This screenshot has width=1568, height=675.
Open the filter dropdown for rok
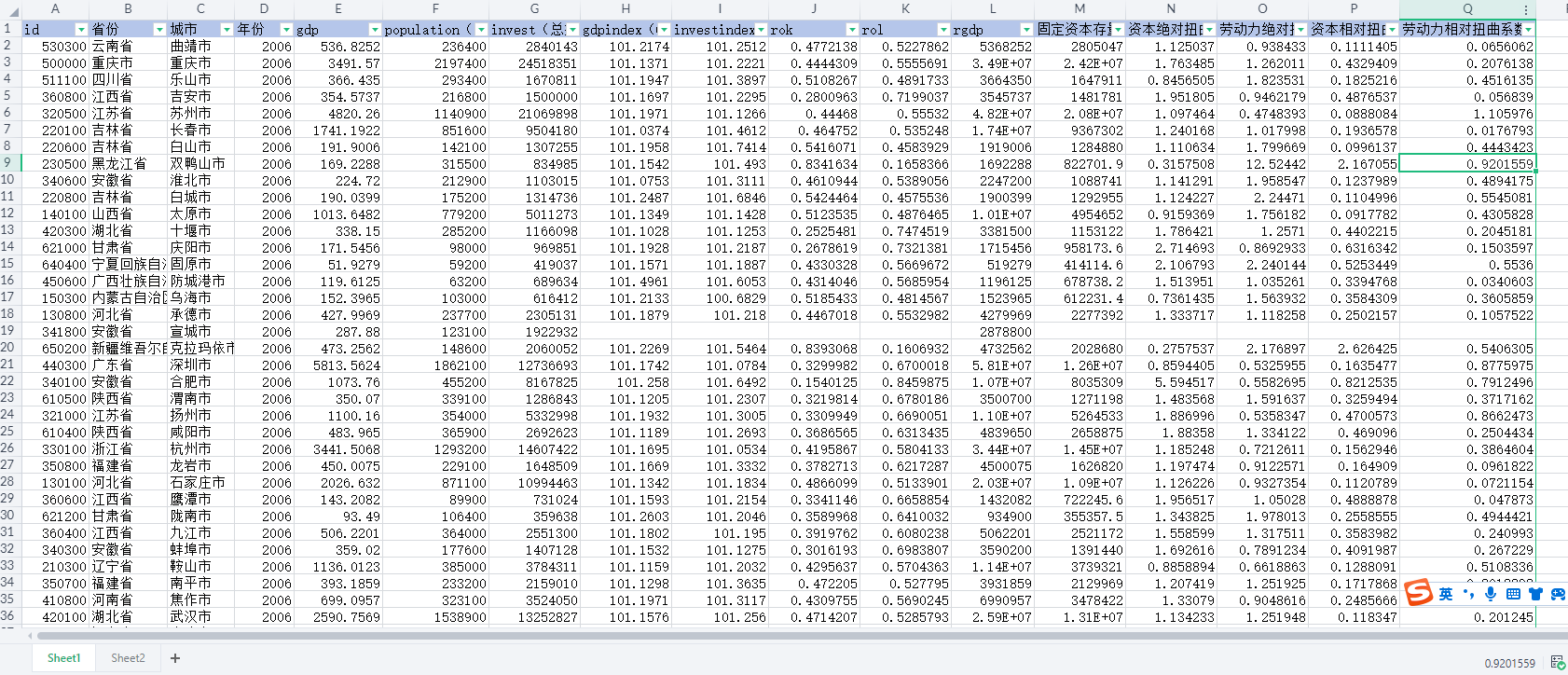(852, 30)
